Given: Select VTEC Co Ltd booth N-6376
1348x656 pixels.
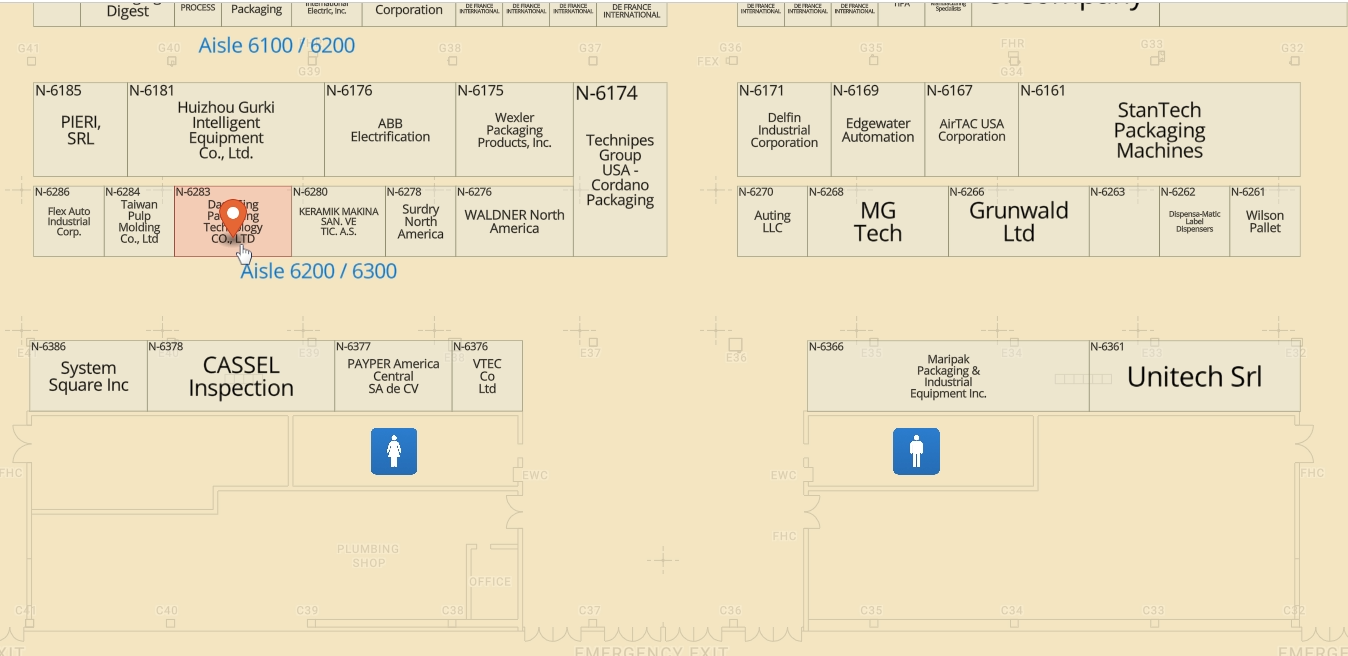Looking at the screenshot, I should (x=487, y=376).
